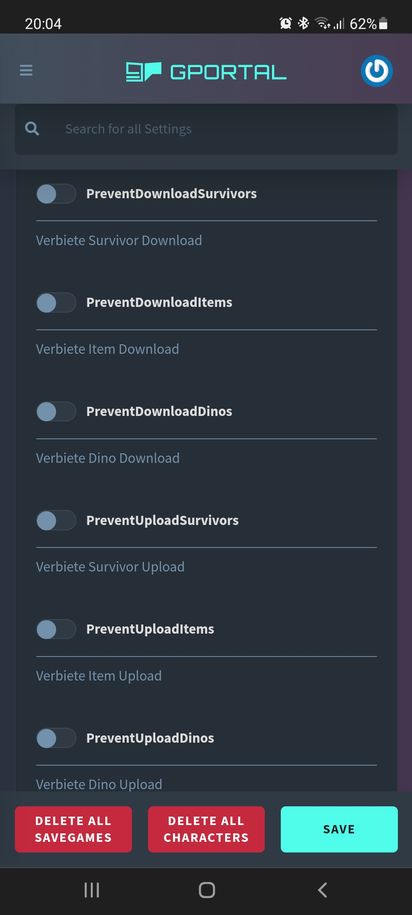Select the PreventUploadDinos label text
This screenshot has width=412, height=915.
(150, 738)
